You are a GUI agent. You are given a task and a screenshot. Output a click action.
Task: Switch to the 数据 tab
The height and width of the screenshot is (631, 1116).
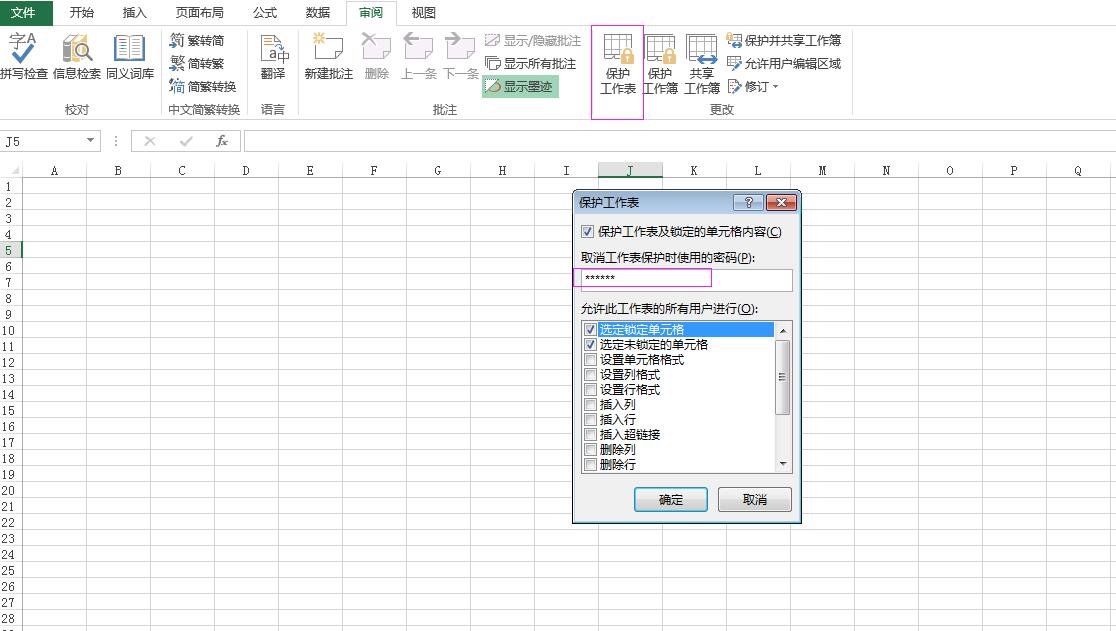[x=317, y=13]
